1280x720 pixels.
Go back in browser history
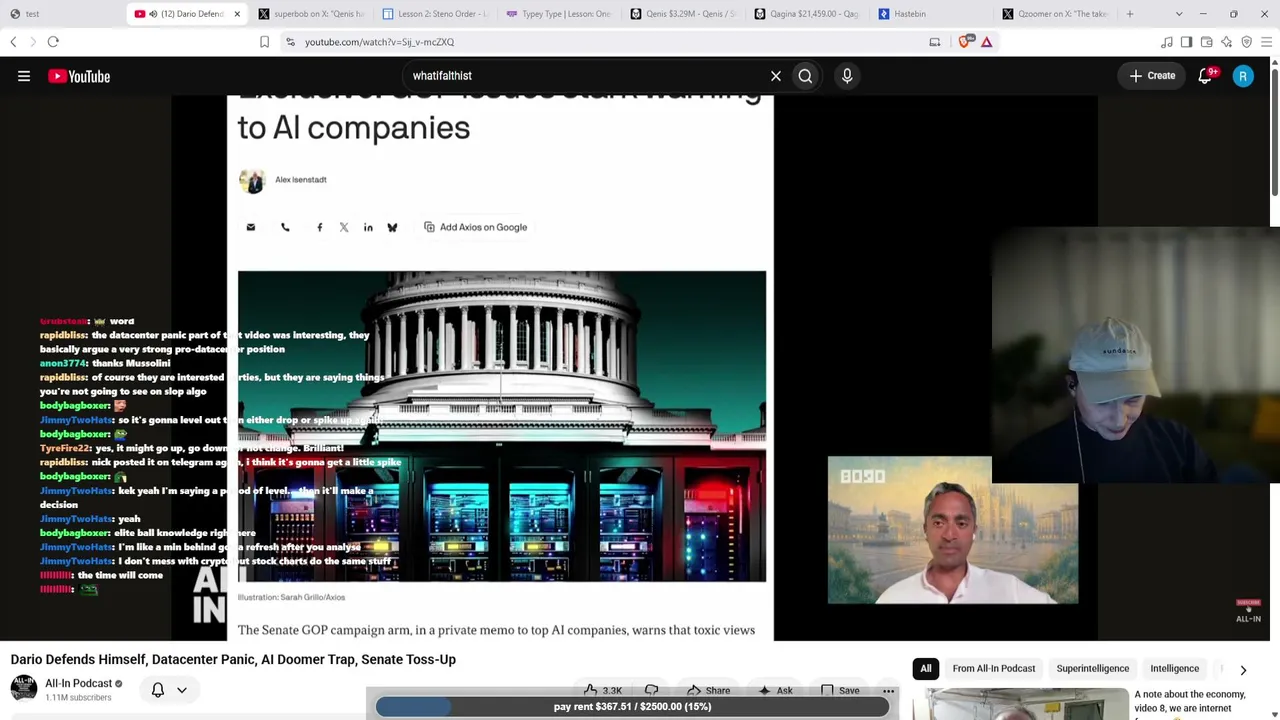[13, 42]
